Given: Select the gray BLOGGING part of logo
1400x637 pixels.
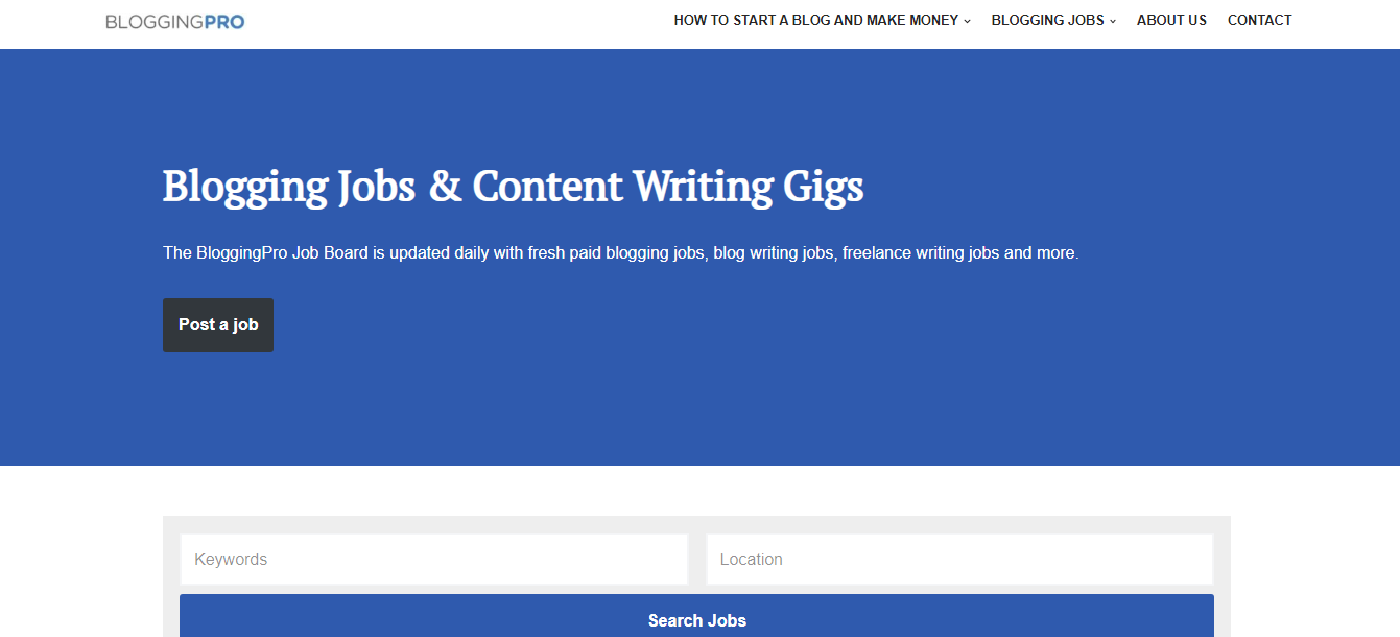Looking at the screenshot, I should 154,21.
